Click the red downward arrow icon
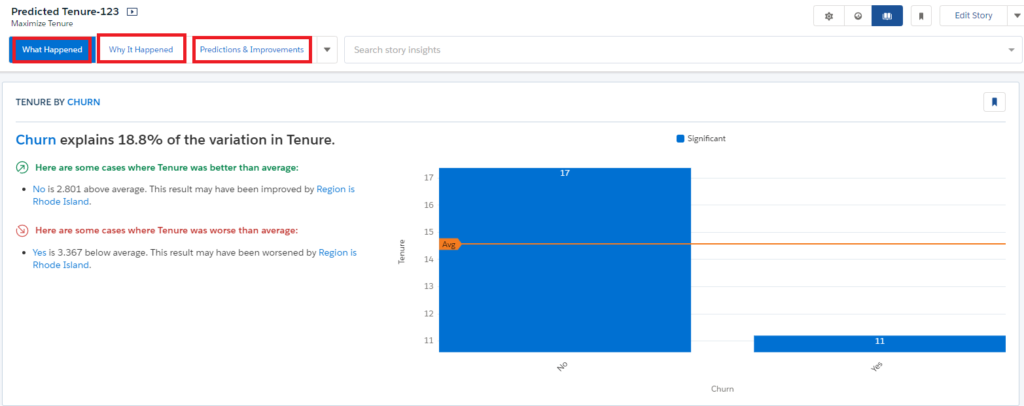Viewport: 1024px width, 406px height. 22,230
